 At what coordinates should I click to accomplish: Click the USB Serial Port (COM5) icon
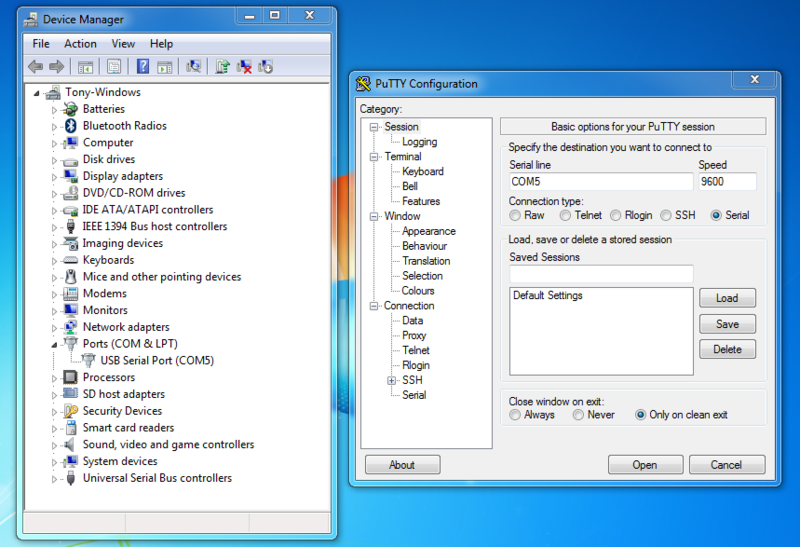point(89,361)
